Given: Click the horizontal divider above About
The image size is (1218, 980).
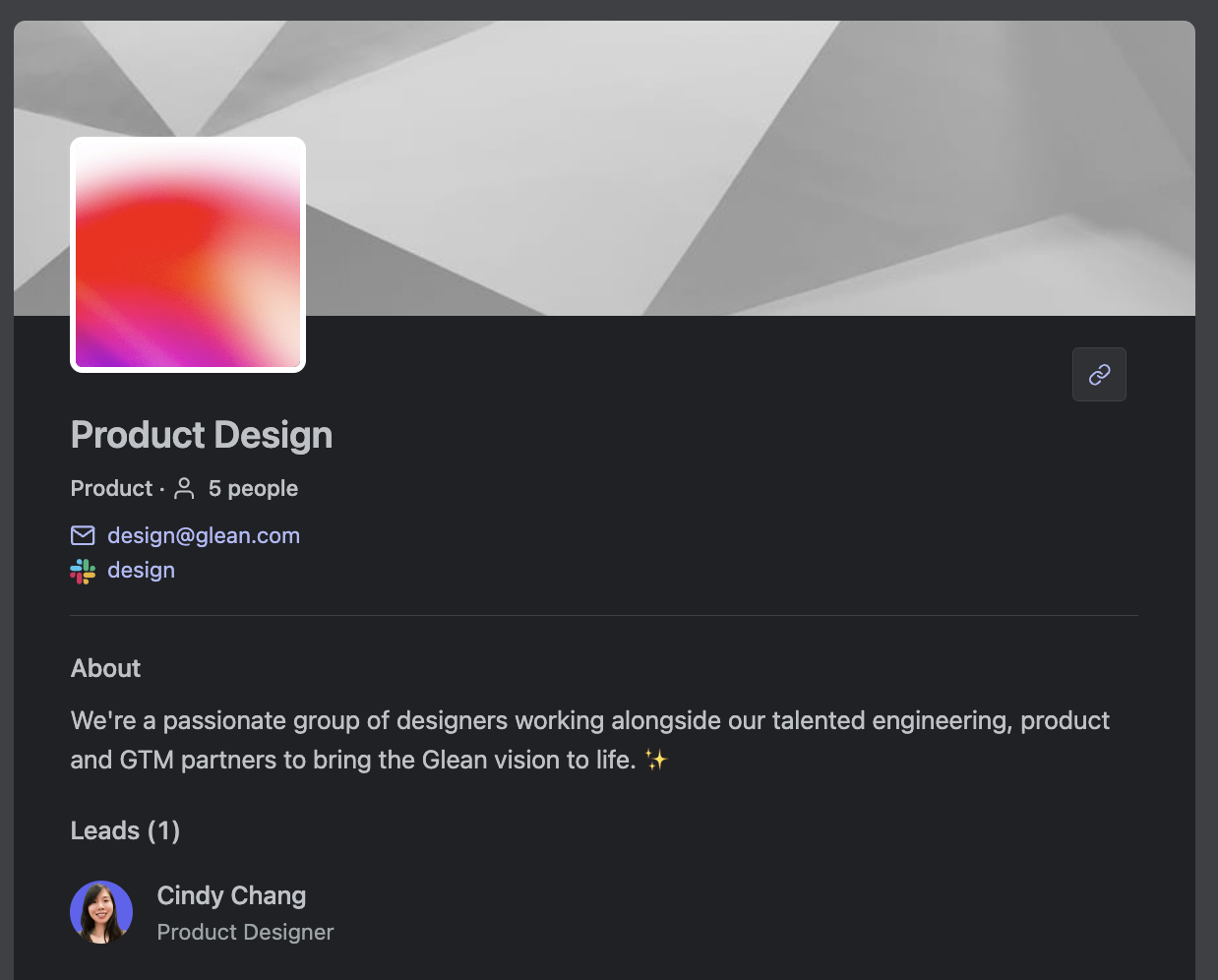Looking at the screenshot, I should (604, 616).
